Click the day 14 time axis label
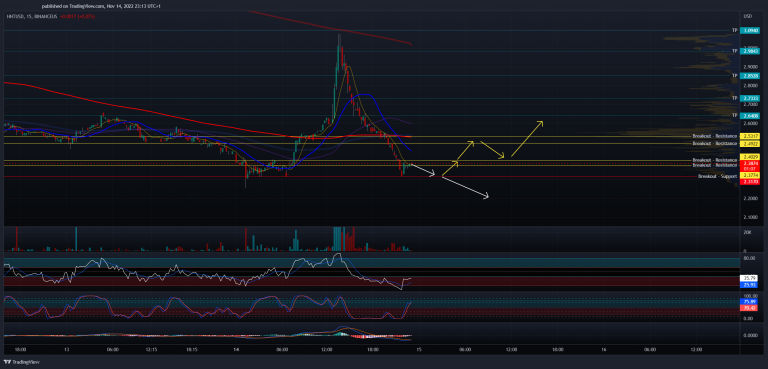The width and height of the screenshot is (768, 369). [x=236, y=350]
